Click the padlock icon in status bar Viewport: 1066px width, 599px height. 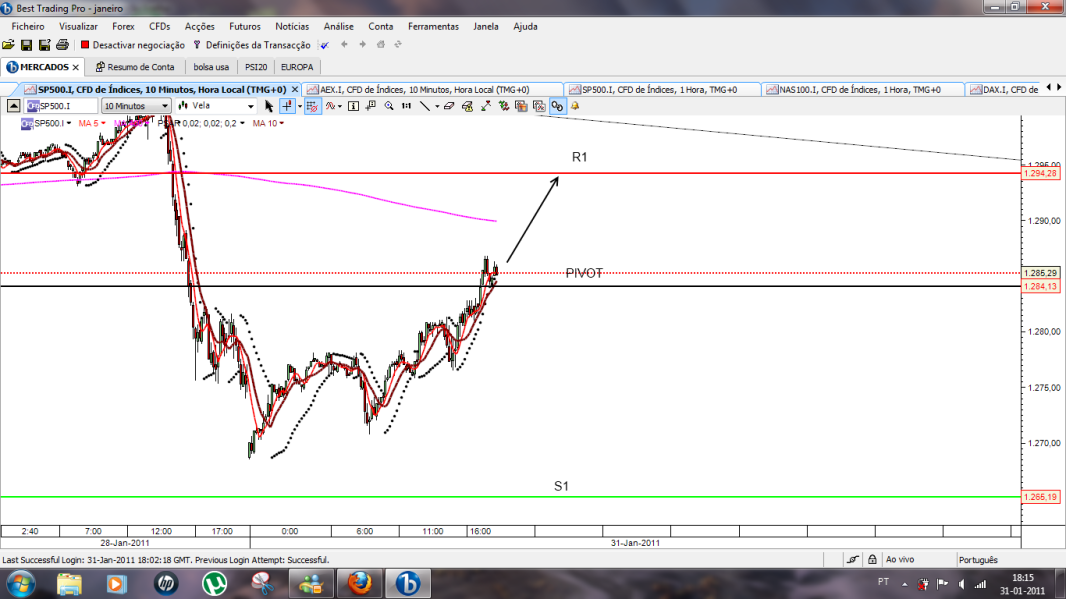point(872,560)
